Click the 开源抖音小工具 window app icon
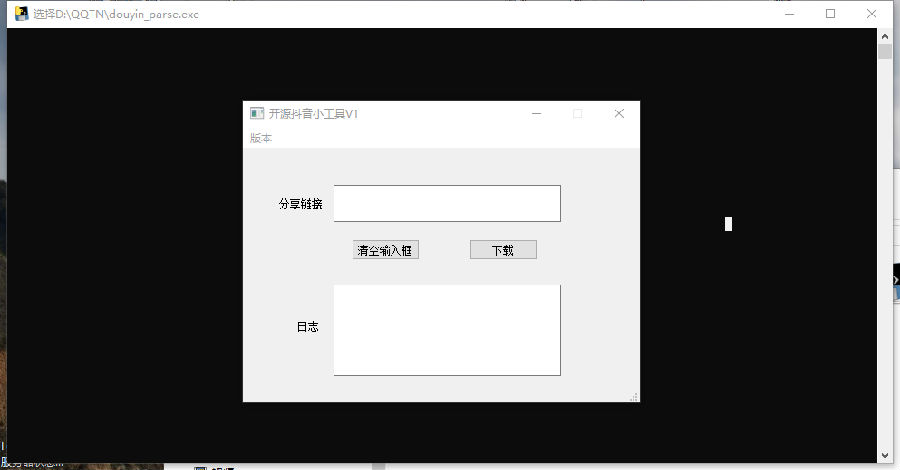The image size is (900, 470). [257, 114]
